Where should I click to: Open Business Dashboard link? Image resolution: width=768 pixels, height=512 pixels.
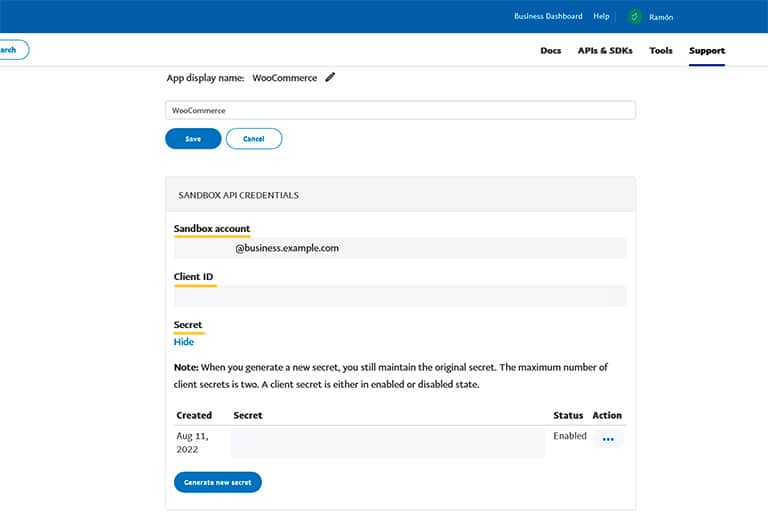click(x=548, y=16)
